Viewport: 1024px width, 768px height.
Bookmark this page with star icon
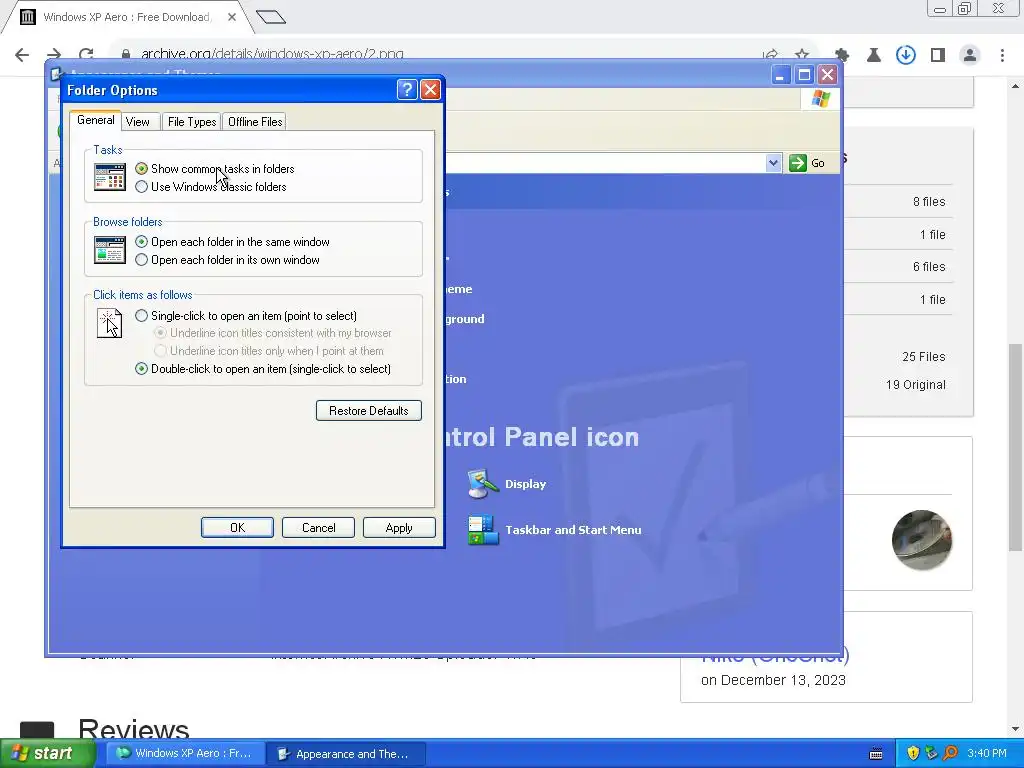[x=802, y=55]
